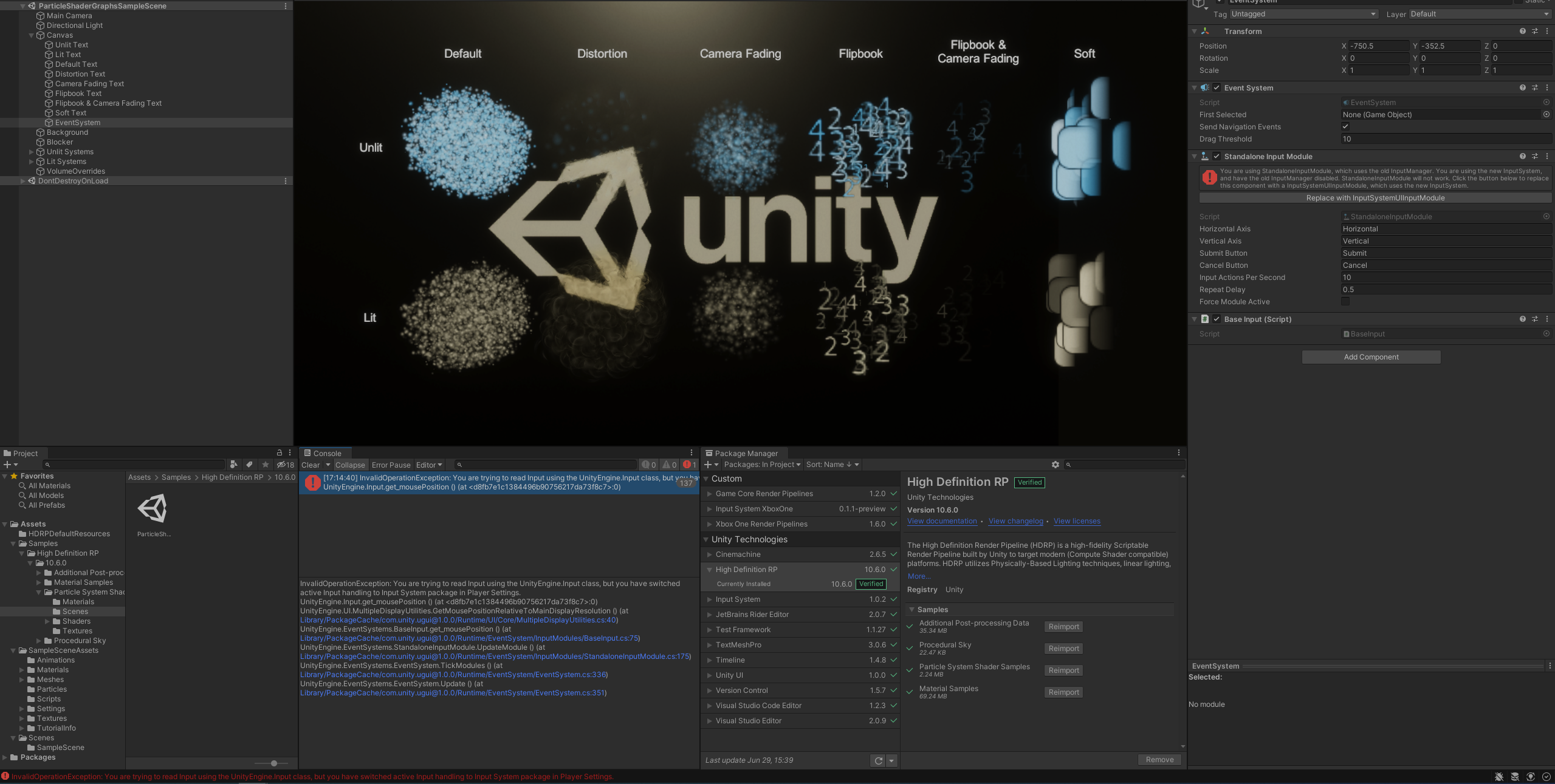Click the search by label tag icon
Screen dimensions: 1555x784
(x=250, y=465)
